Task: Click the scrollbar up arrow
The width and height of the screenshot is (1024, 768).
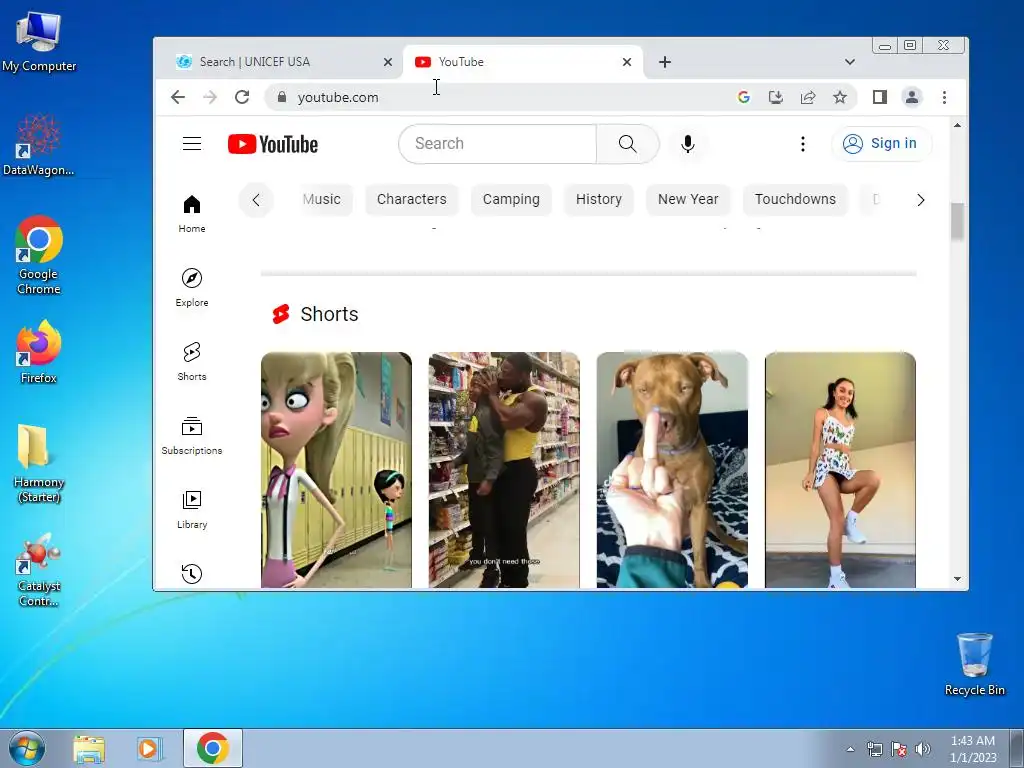Action: 957,125
